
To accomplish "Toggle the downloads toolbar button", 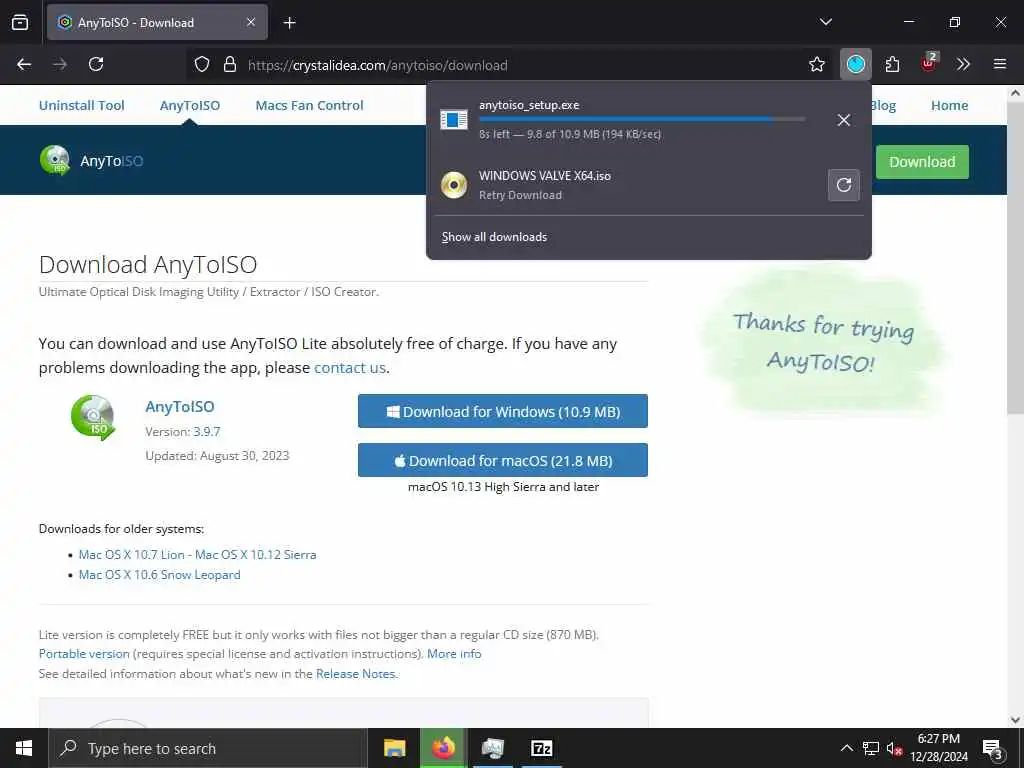I will coord(856,64).
